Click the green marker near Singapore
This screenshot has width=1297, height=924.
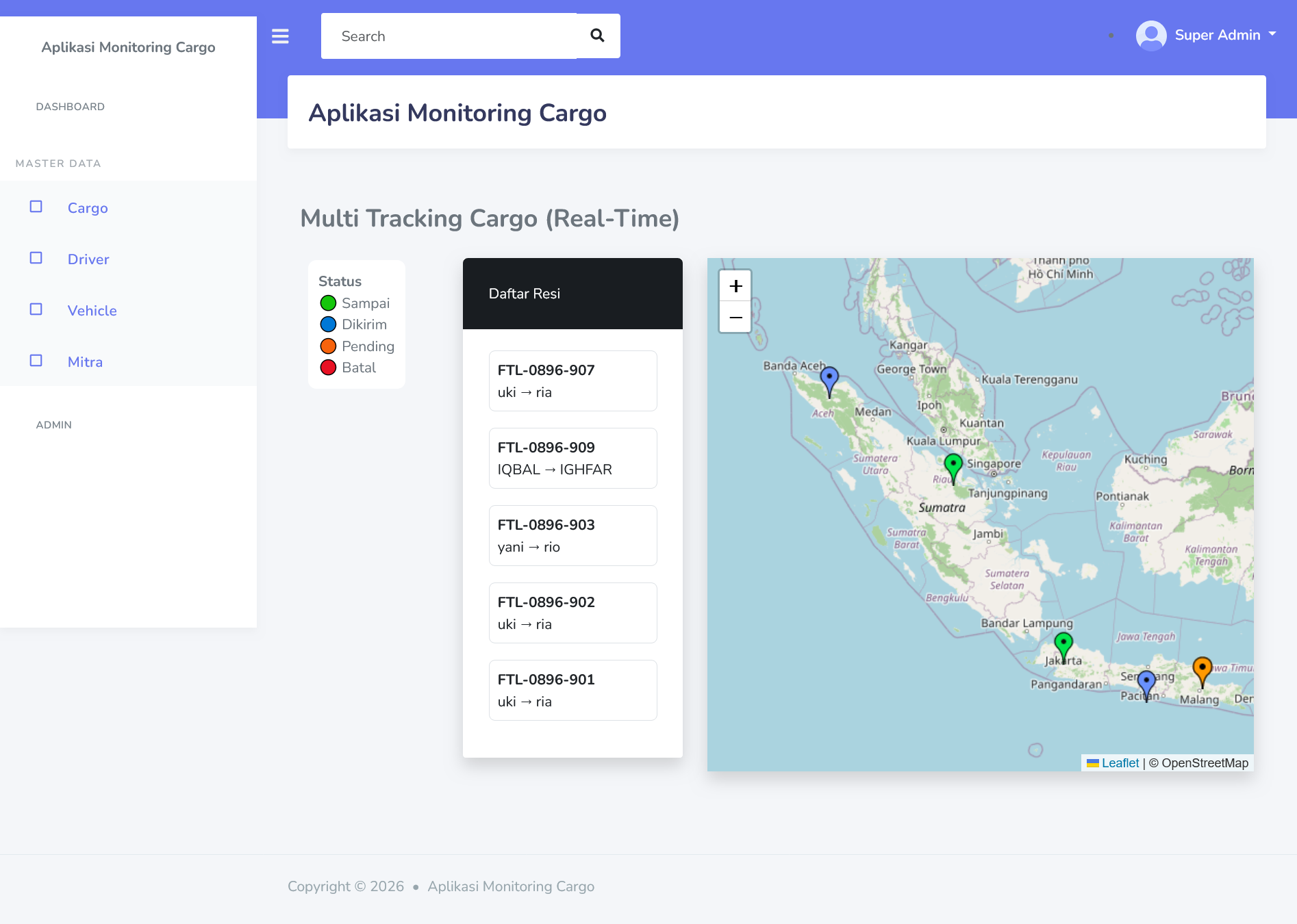953,467
